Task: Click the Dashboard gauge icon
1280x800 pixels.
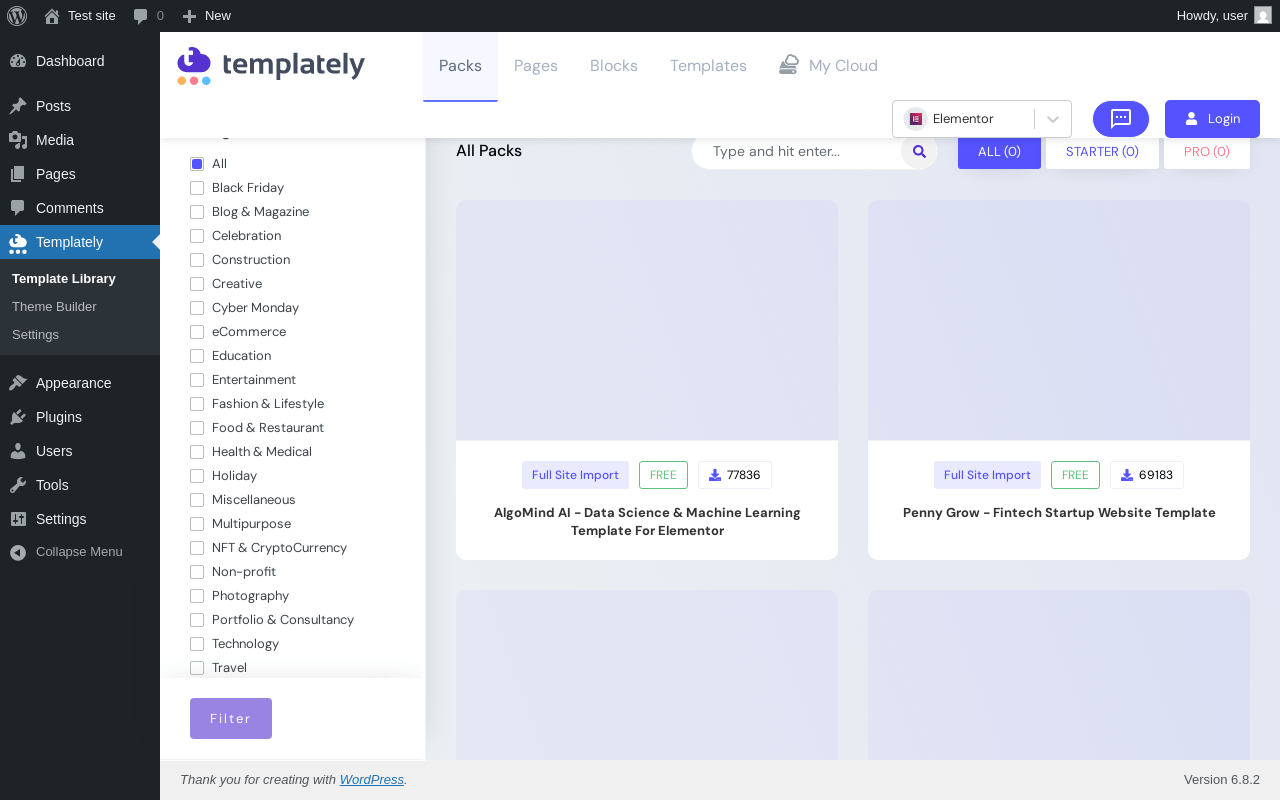Action: point(18,61)
